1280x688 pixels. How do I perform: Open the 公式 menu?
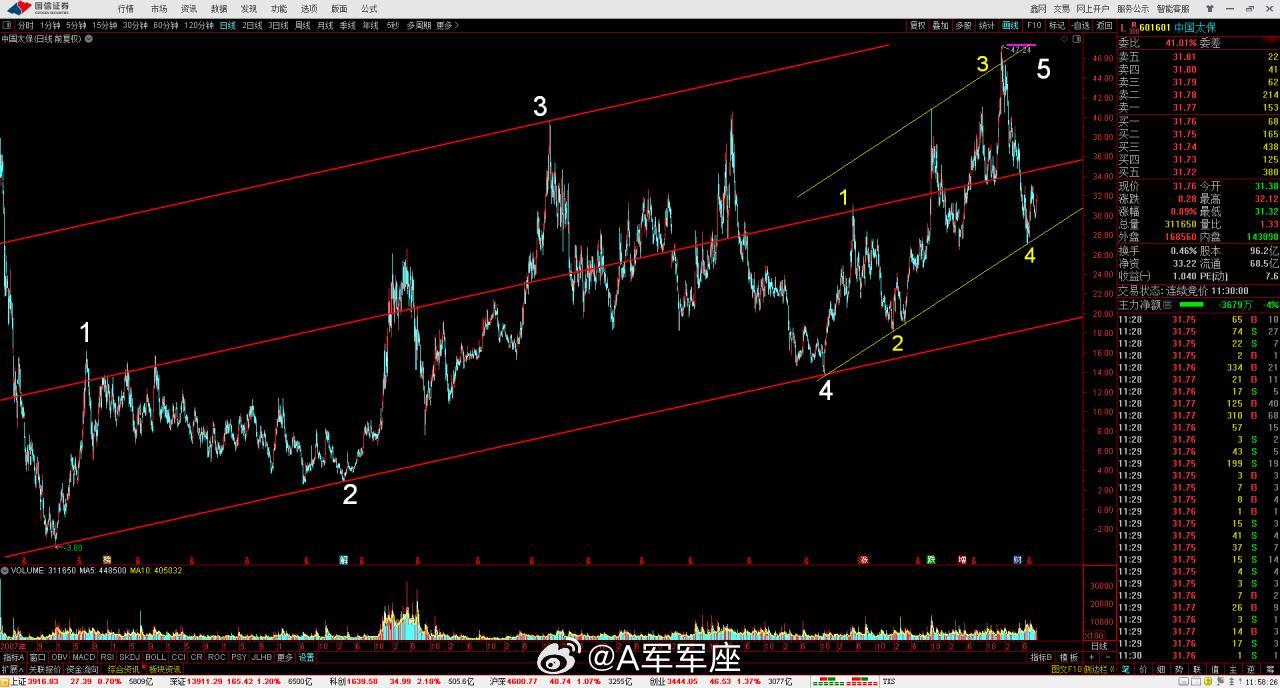coord(369,8)
